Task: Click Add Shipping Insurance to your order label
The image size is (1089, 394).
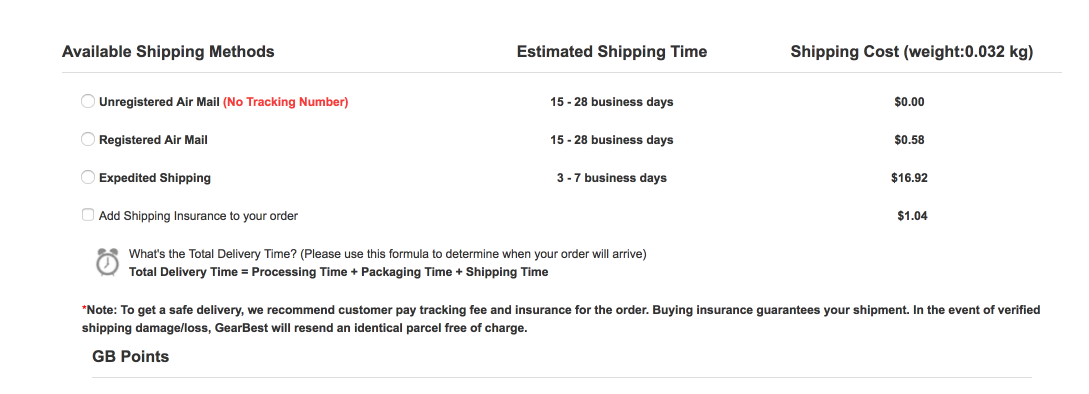Action: pos(199,216)
